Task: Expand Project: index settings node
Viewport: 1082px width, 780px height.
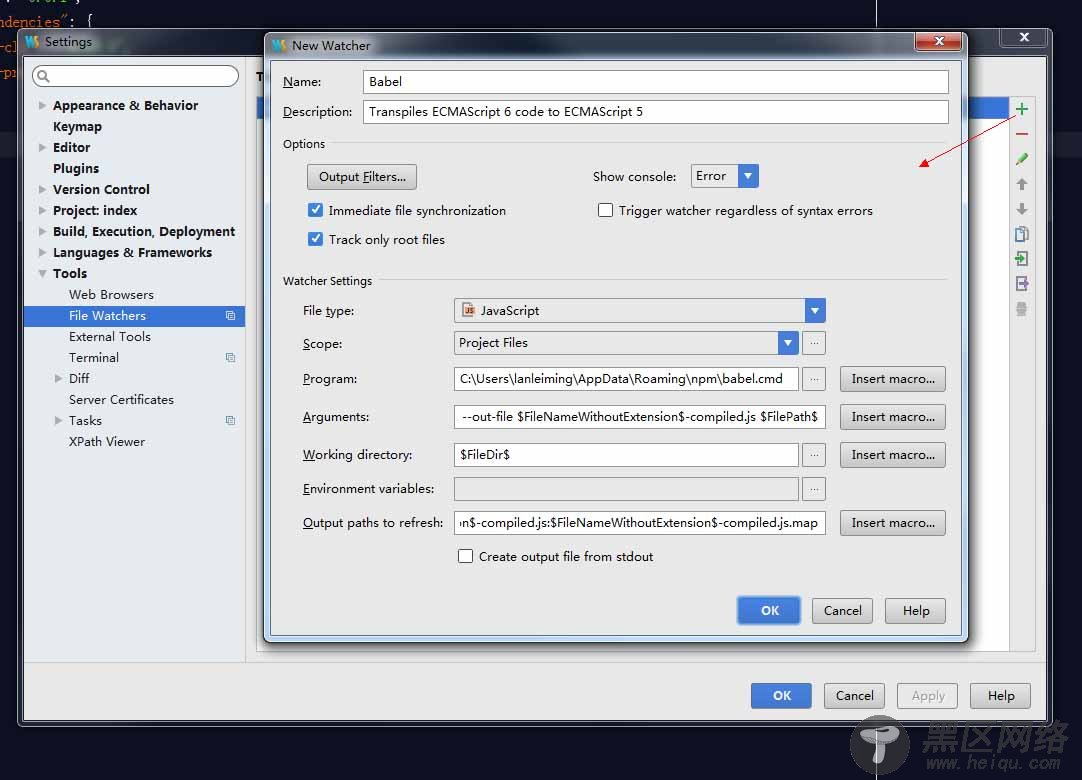Action: pyautogui.click(x=42, y=211)
